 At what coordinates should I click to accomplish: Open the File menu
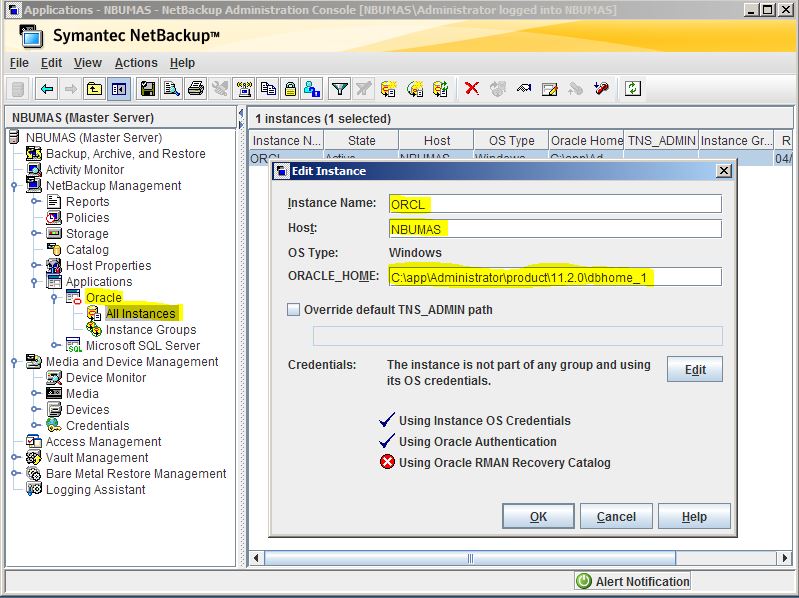point(19,63)
